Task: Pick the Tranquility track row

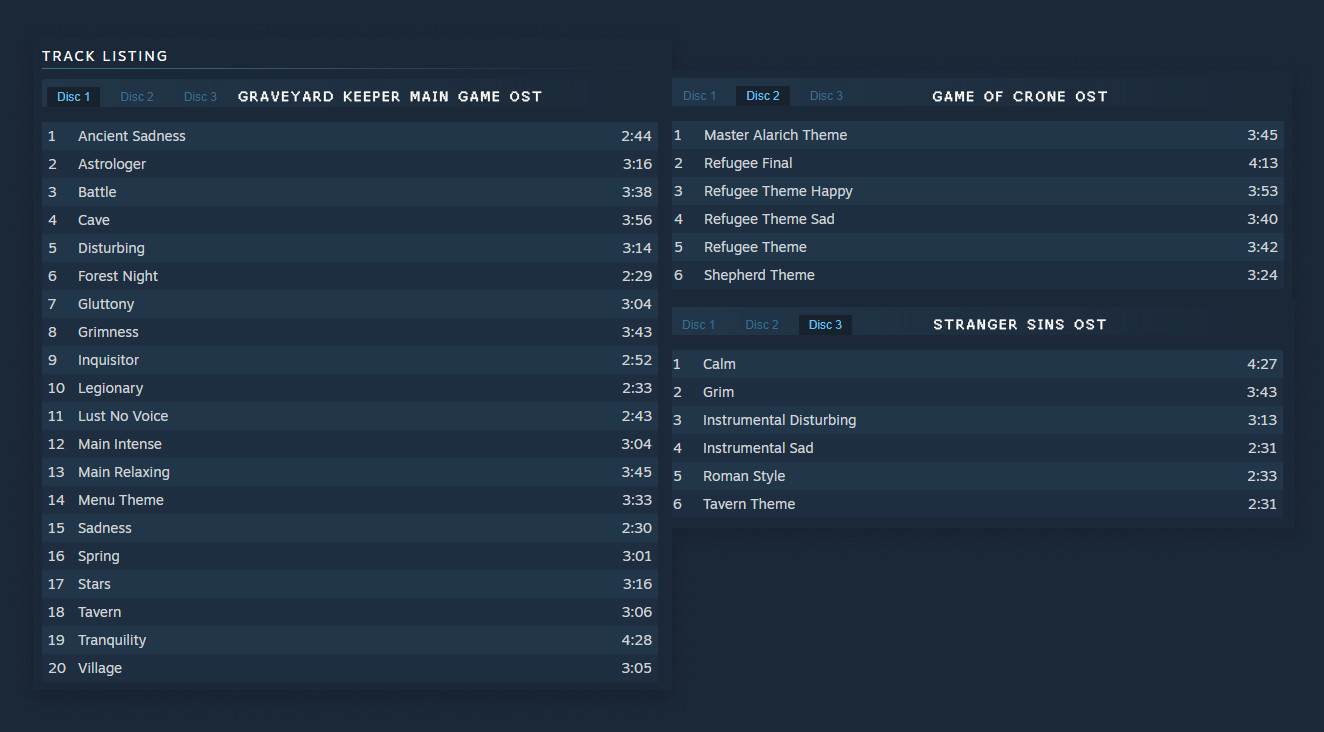Action: coord(112,640)
